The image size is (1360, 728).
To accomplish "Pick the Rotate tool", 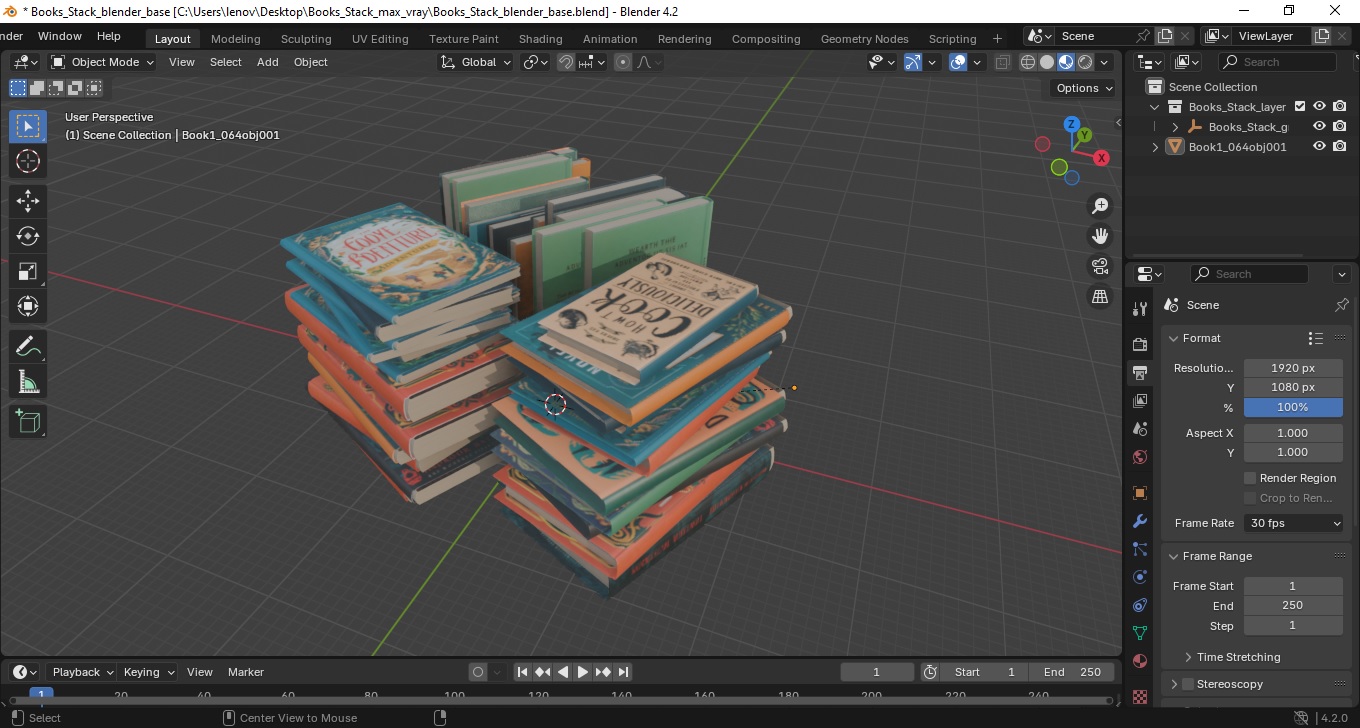I will pos(28,236).
